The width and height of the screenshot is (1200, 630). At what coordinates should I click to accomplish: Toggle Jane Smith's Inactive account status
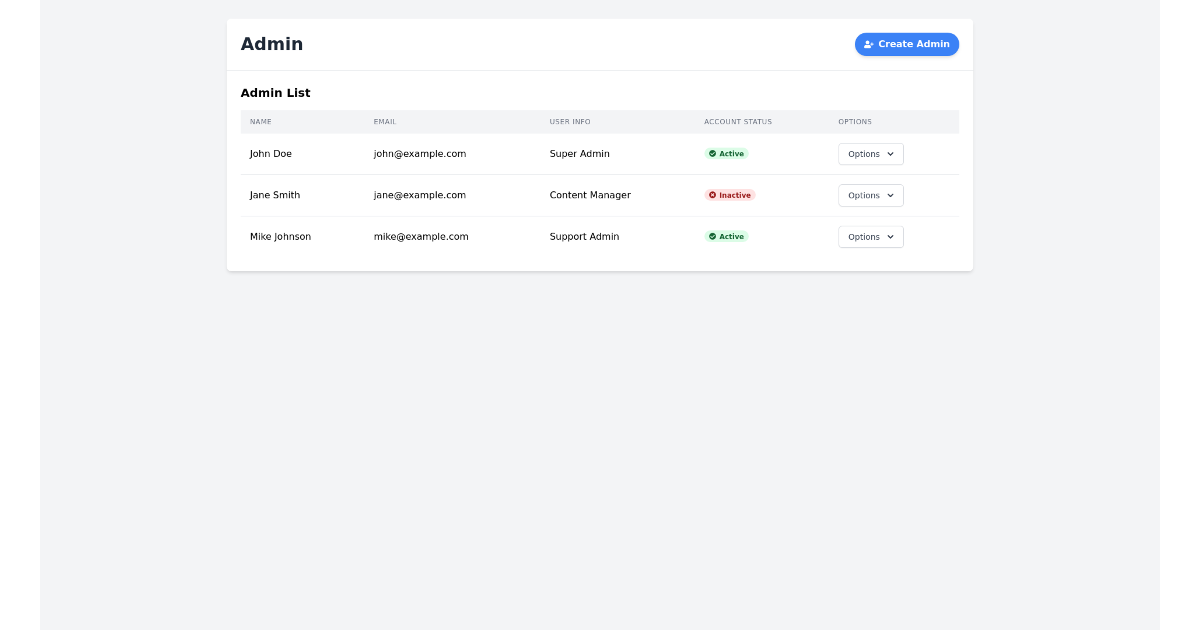click(730, 195)
